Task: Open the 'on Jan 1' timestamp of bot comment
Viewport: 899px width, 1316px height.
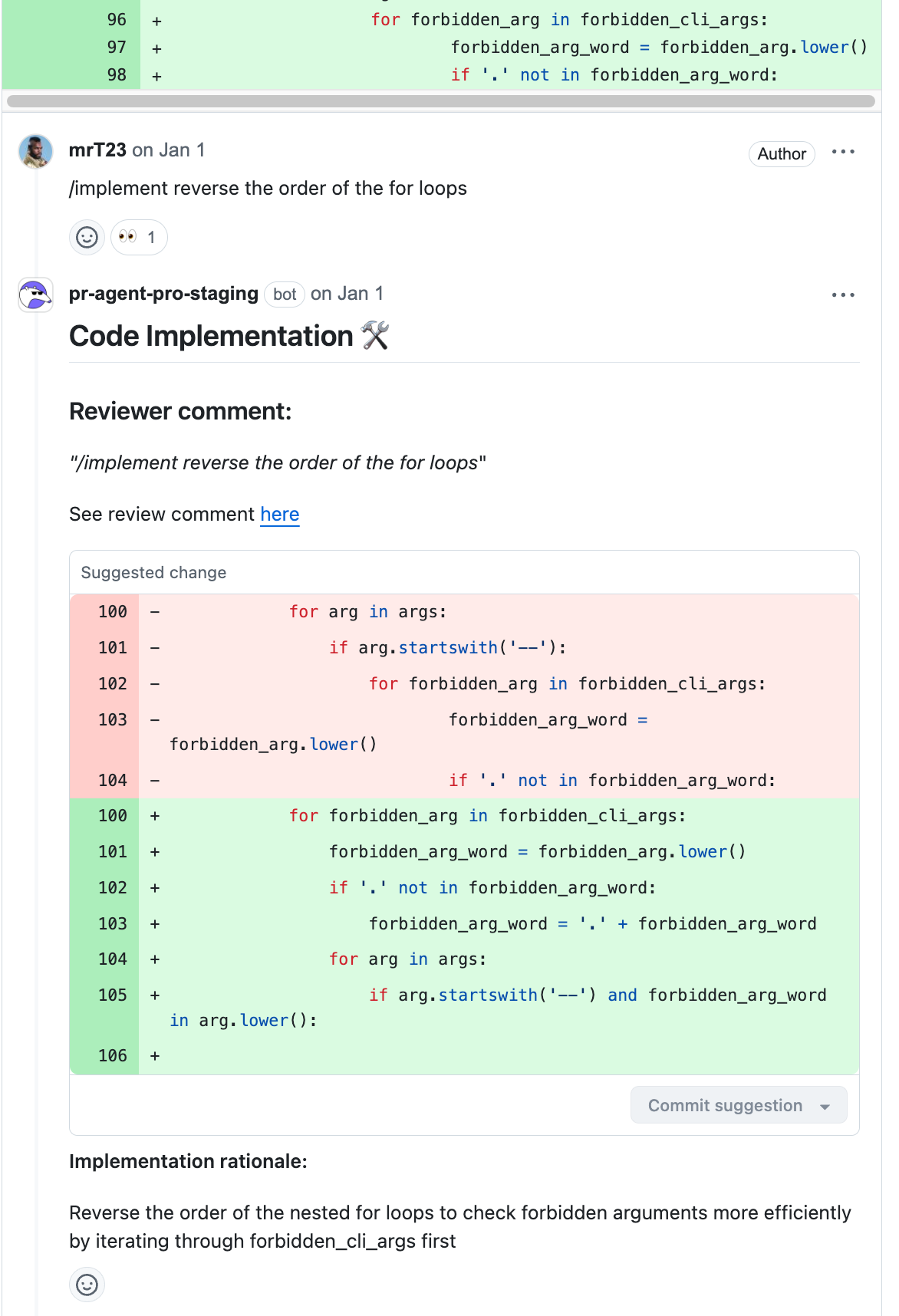Action: click(347, 294)
